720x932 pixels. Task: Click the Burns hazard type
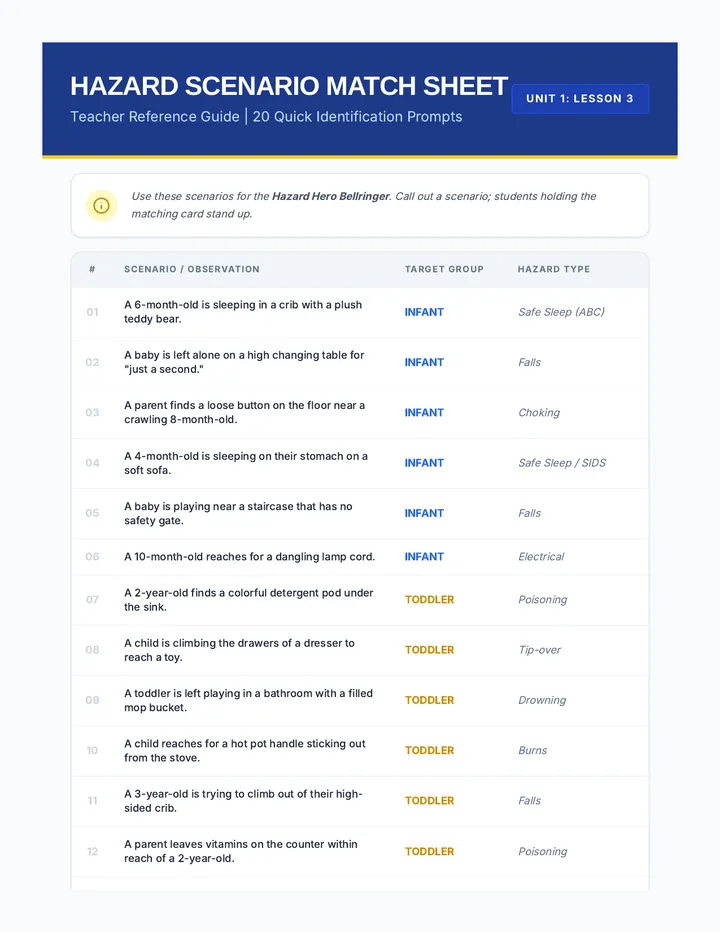(532, 751)
